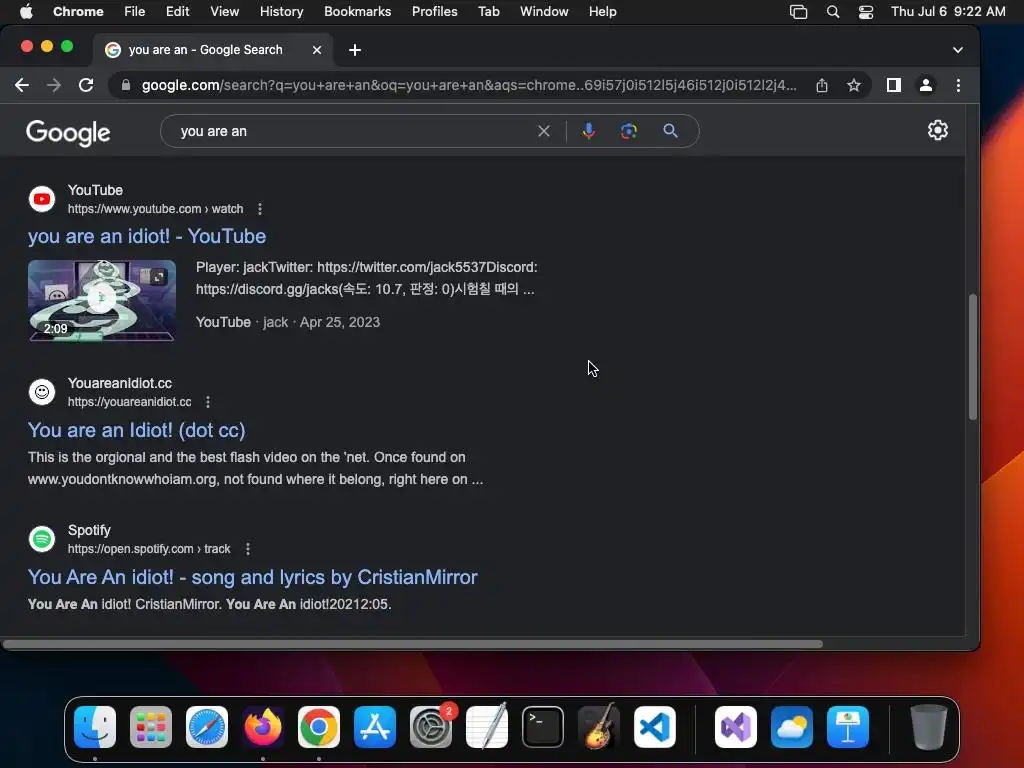Select the 'you are an - Google Search' tab
The width and height of the screenshot is (1024, 768).
(x=213, y=50)
